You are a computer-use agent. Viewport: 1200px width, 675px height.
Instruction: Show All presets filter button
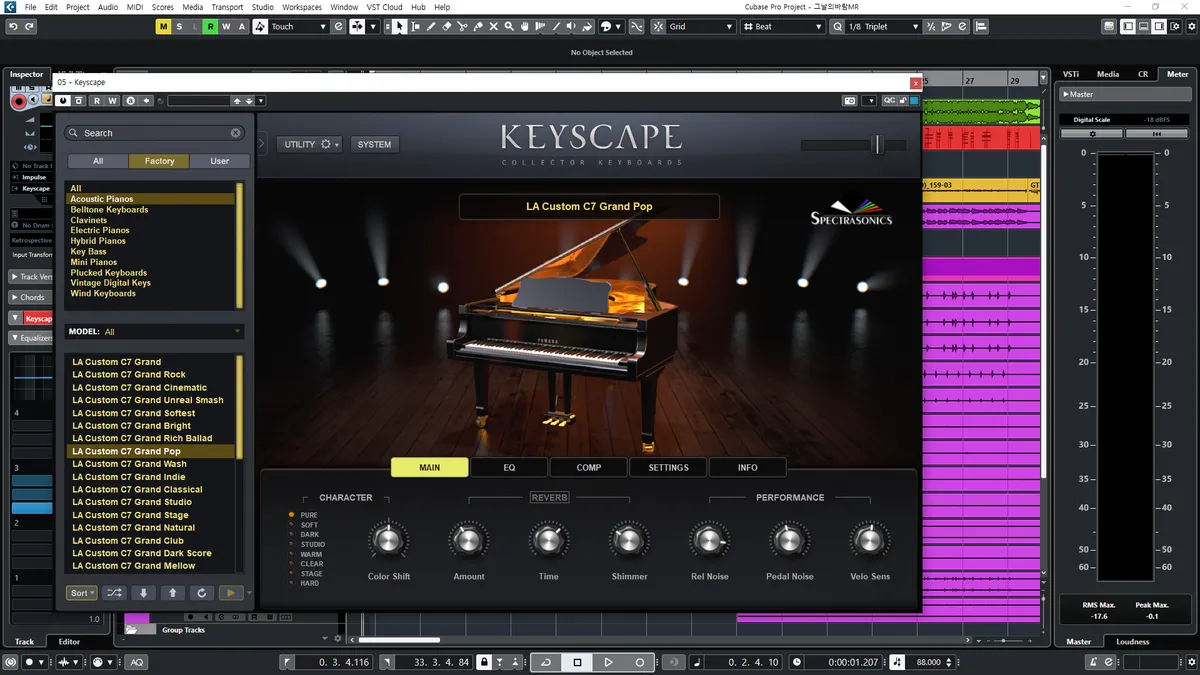coord(98,161)
